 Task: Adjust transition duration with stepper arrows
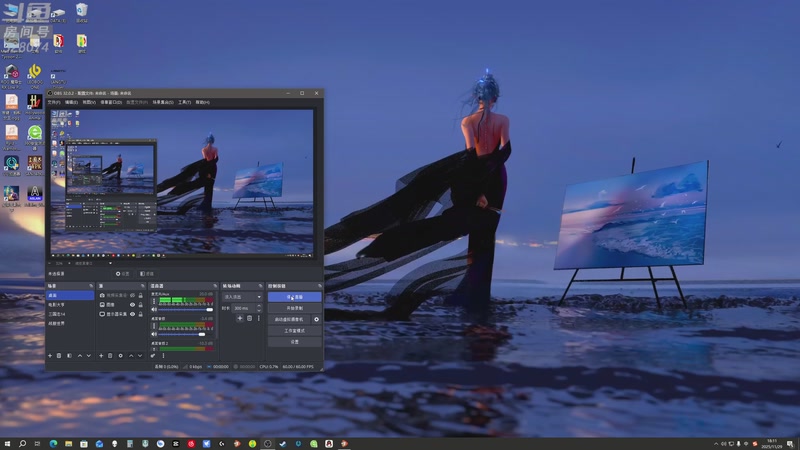[x=259, y=308]
